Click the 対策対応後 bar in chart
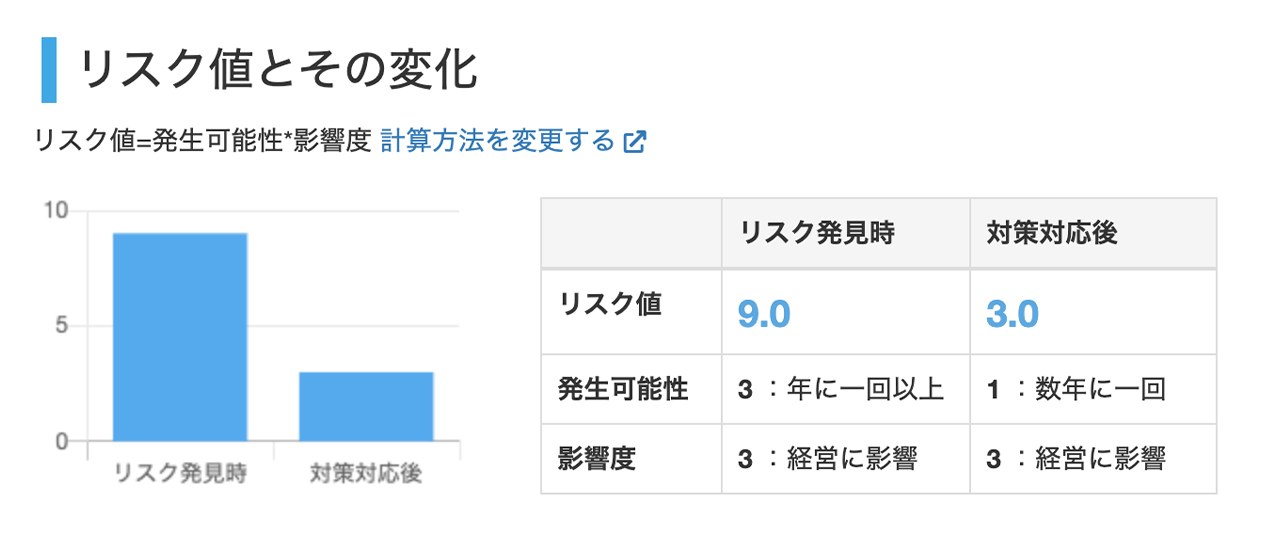Viewport: 1280px width, 558px height. coord(366,407)
